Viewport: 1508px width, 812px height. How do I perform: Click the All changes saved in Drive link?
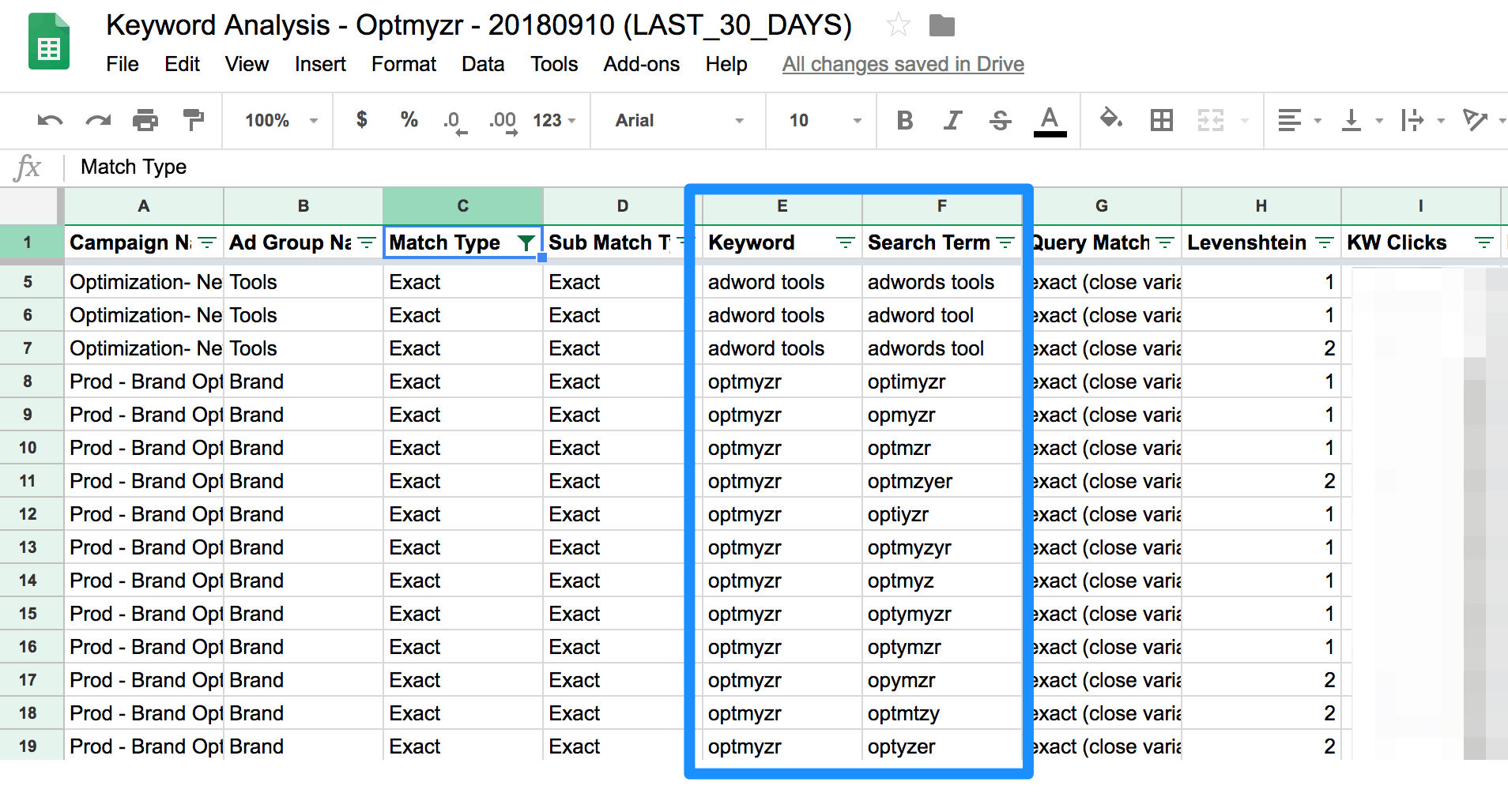[902, 64]
